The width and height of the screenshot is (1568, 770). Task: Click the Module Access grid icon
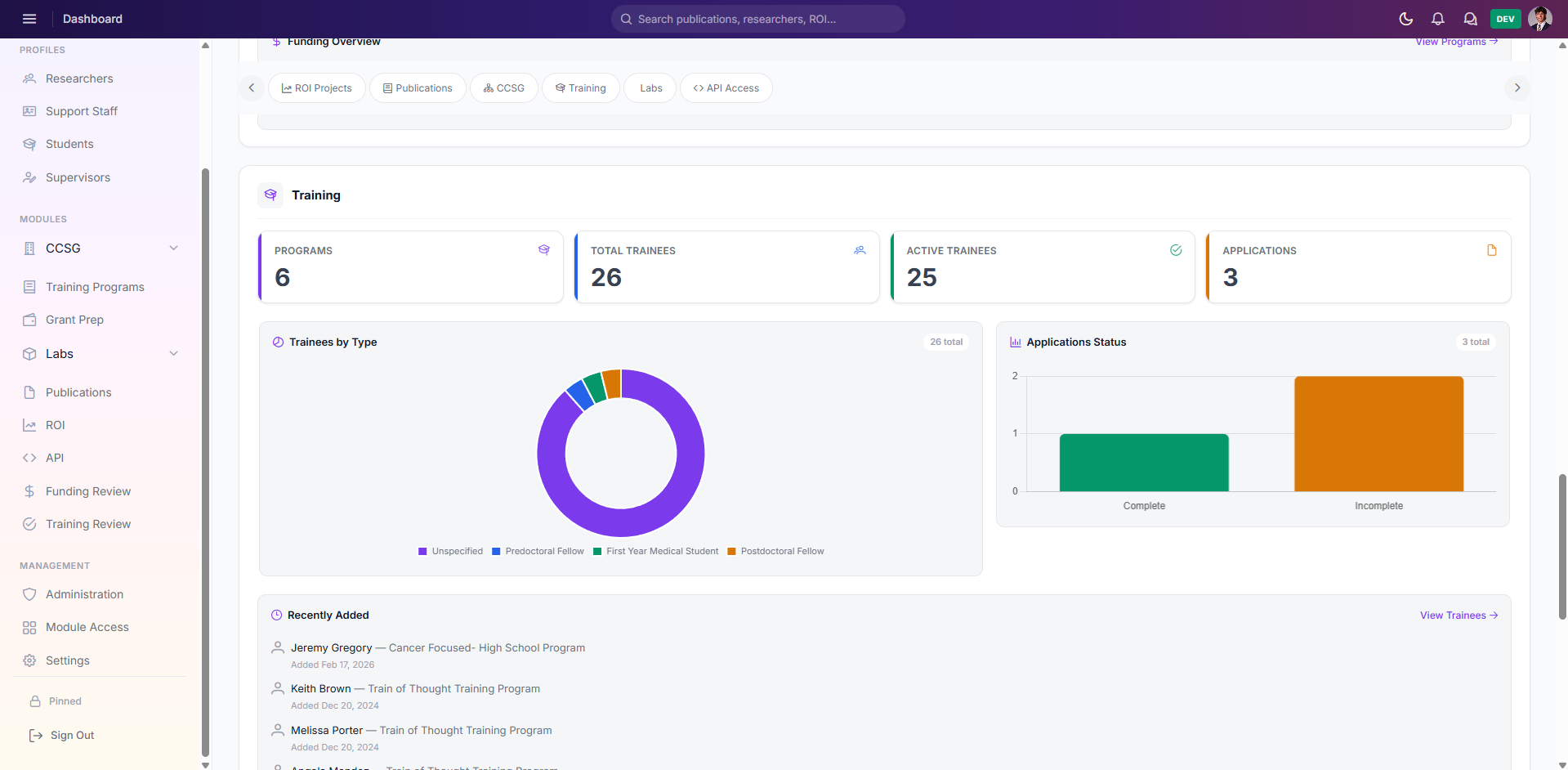tap(29, 628)
